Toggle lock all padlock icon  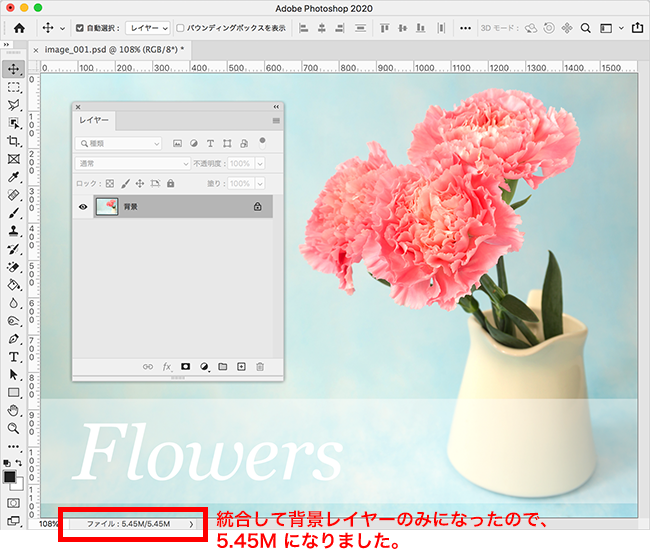(x=170, y=183)
